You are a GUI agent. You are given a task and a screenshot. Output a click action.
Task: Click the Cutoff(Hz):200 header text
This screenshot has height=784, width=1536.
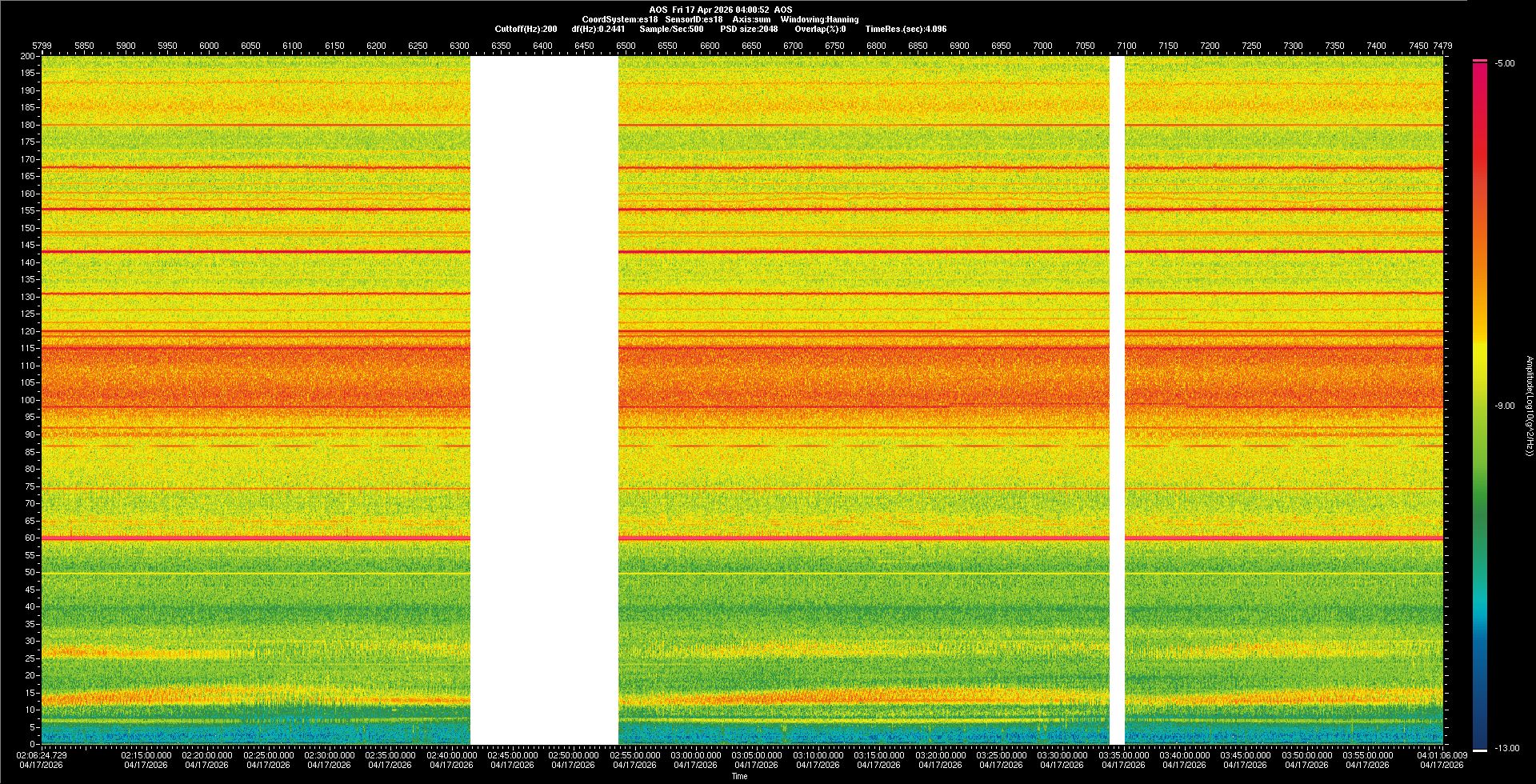click(x=526, y=29)
